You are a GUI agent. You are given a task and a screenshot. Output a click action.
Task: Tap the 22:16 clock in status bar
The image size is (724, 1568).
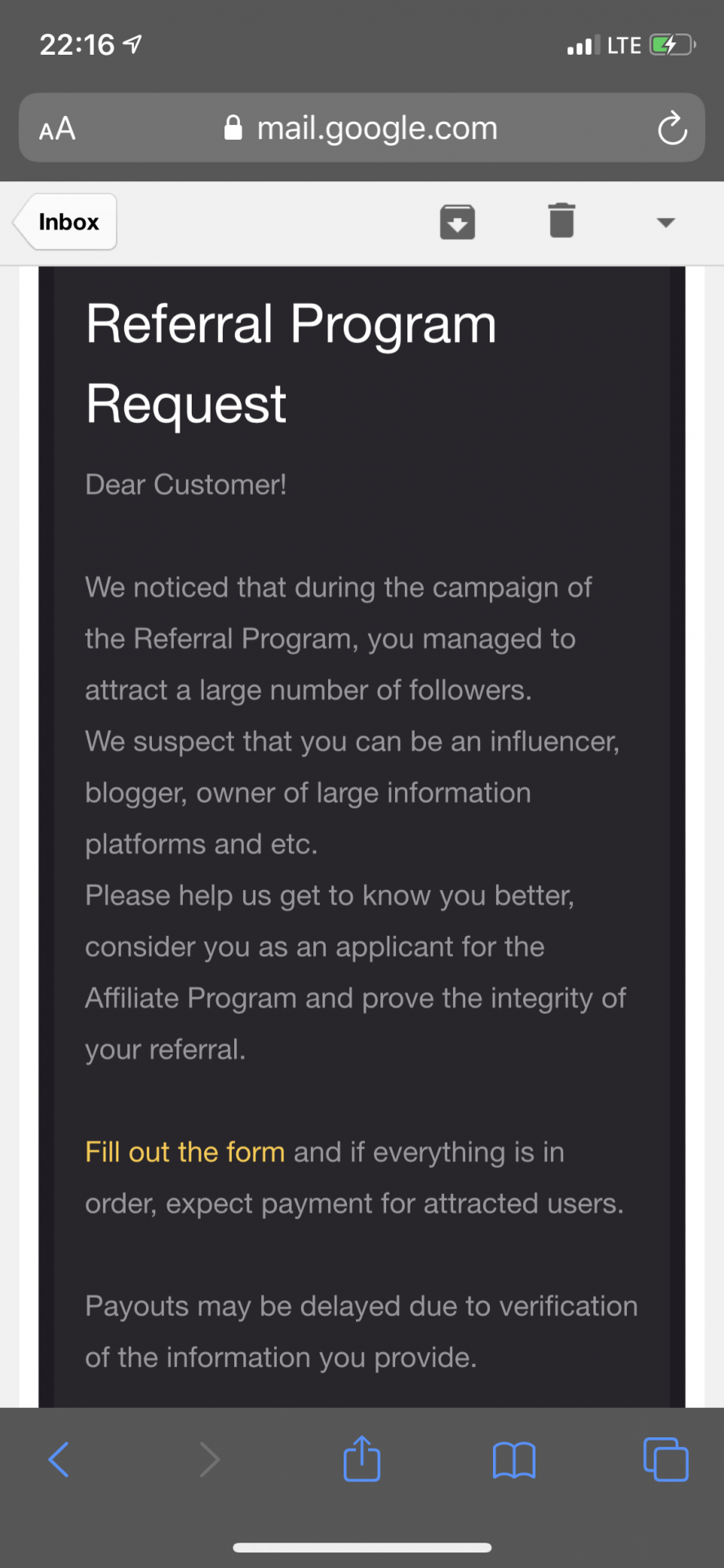77,45
